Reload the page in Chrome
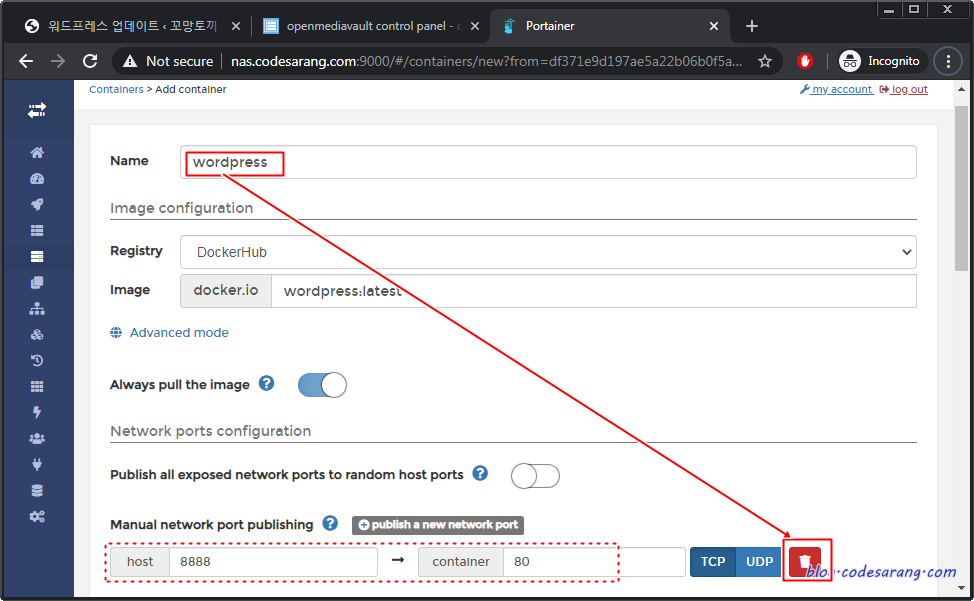Image resolution: width=974 pixels, height=601 pixels. coord(90,61)
